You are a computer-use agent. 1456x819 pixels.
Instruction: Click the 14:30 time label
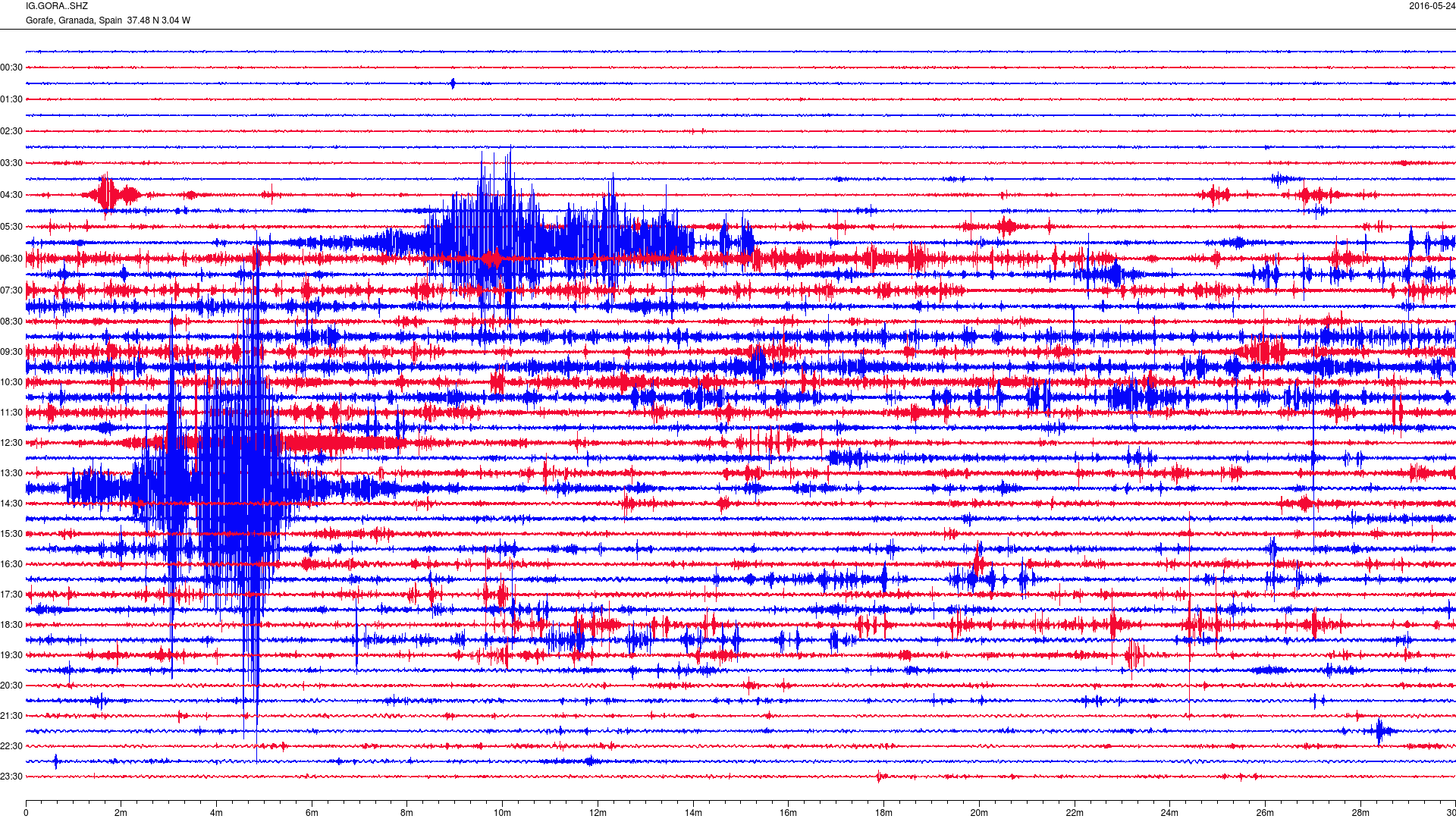(x=11, y=504)
